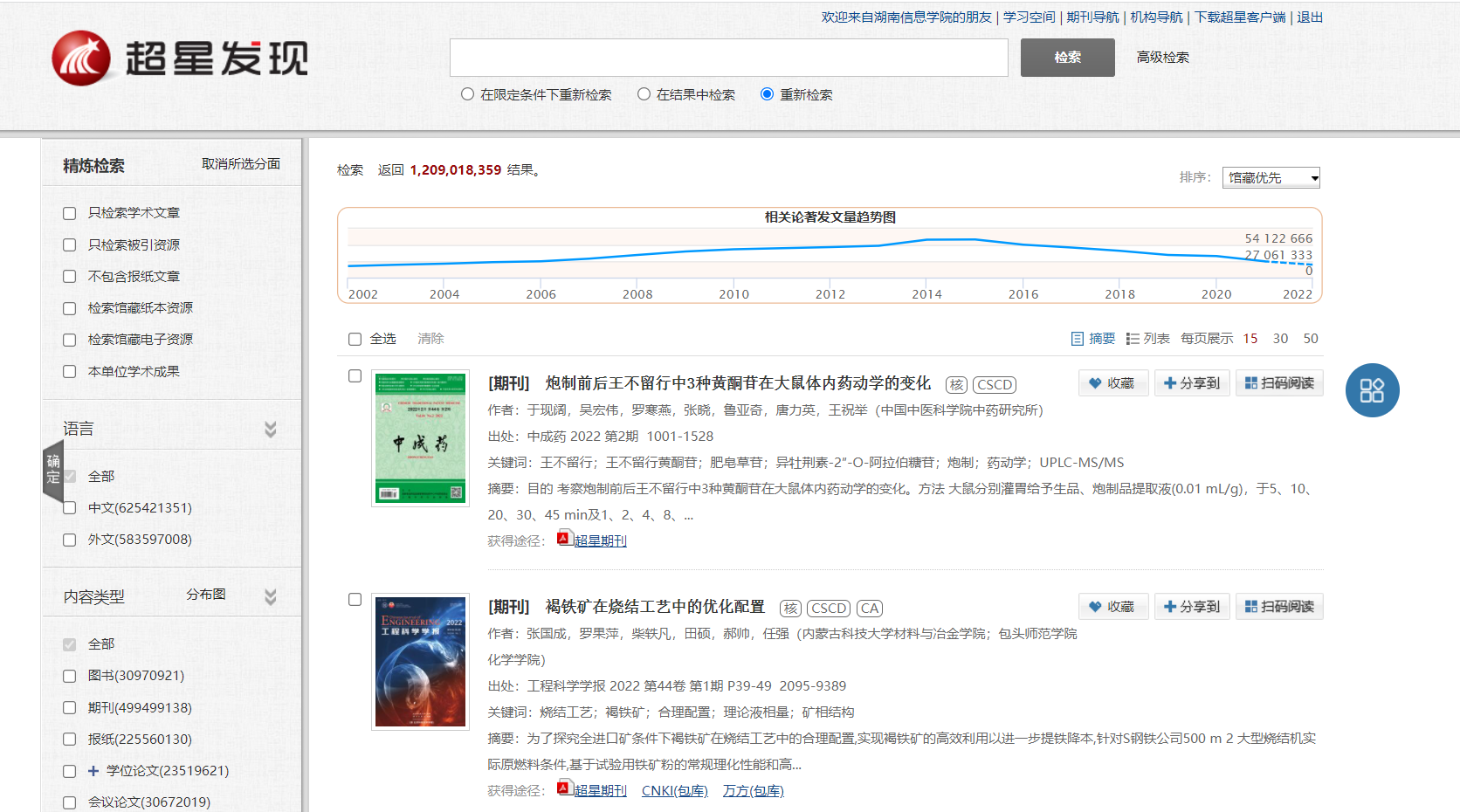Click 收藏 heart for 褐铁矿 article

click(x=1112, y=607)
